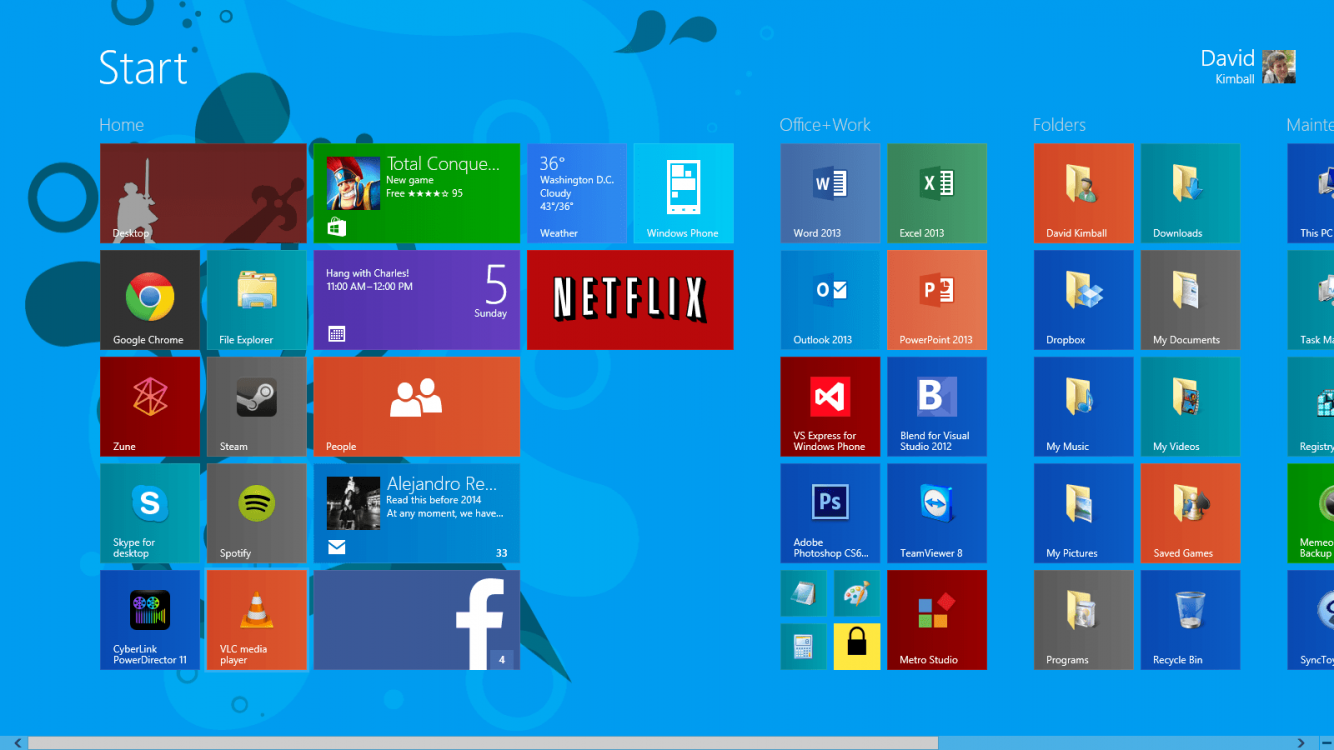
Task: Open Recycle Bin tile
Action: click(x=1191, y=620)
